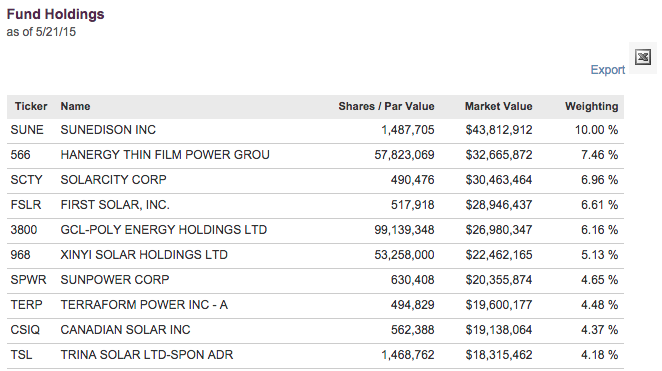662x371 pixels.
Task: Click the Fund Holdings heading
Action: pos(55,14)
